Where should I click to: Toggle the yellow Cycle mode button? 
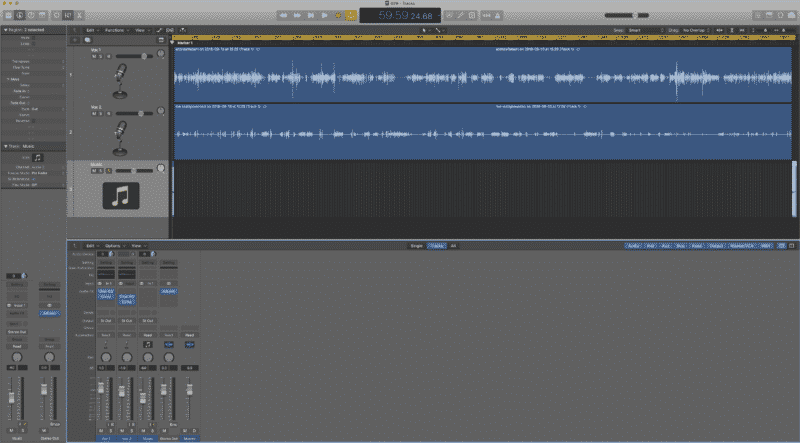pyautogui.click(x=351, y=15)
